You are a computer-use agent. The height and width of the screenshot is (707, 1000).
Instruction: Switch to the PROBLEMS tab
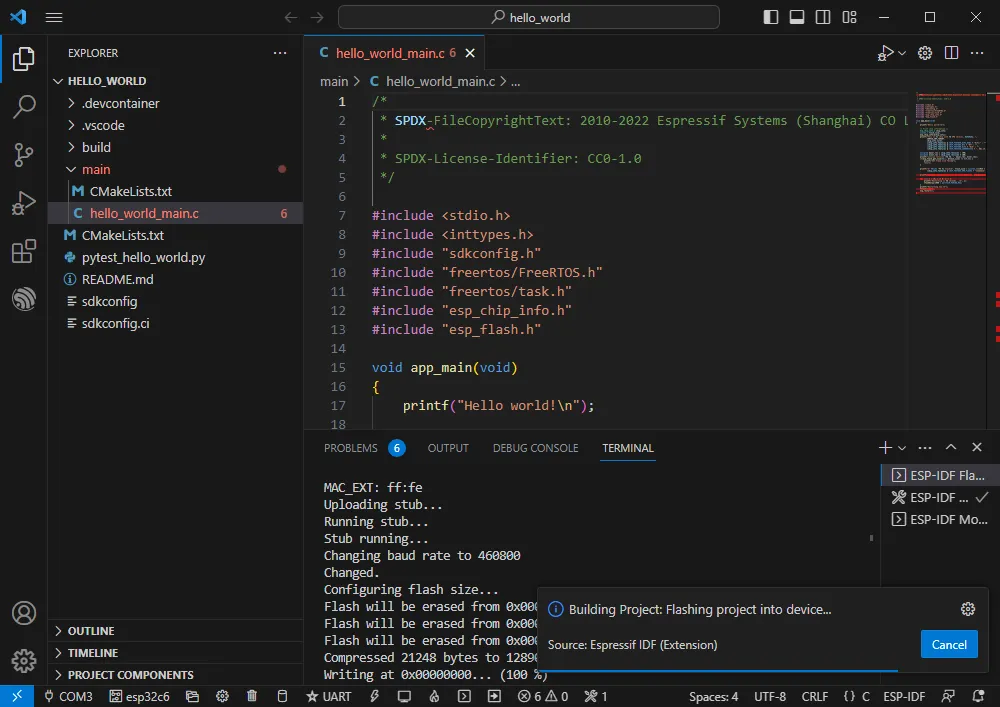click(351, 448)
